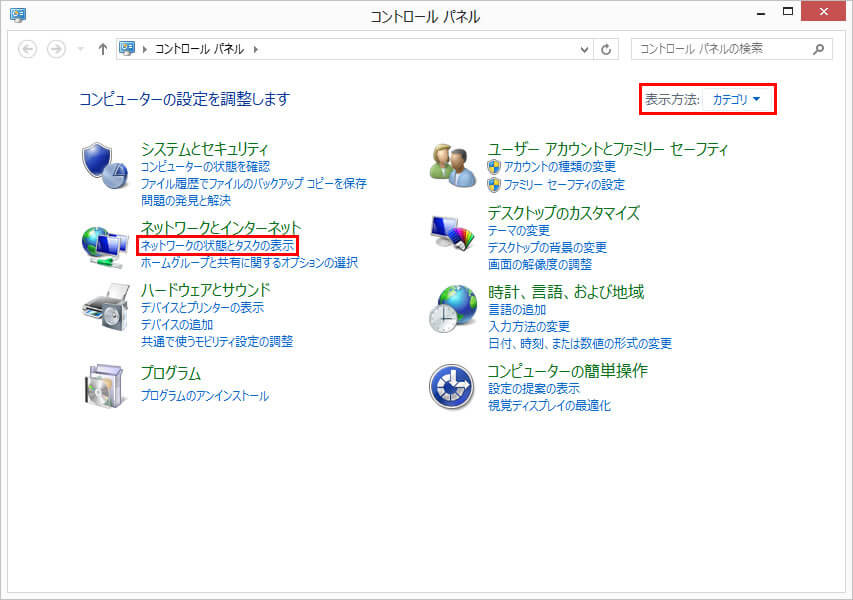Expand the arrow after コントロール パネル breadcrumb
This screenshot has width=853, height=600.
point(256,49)
